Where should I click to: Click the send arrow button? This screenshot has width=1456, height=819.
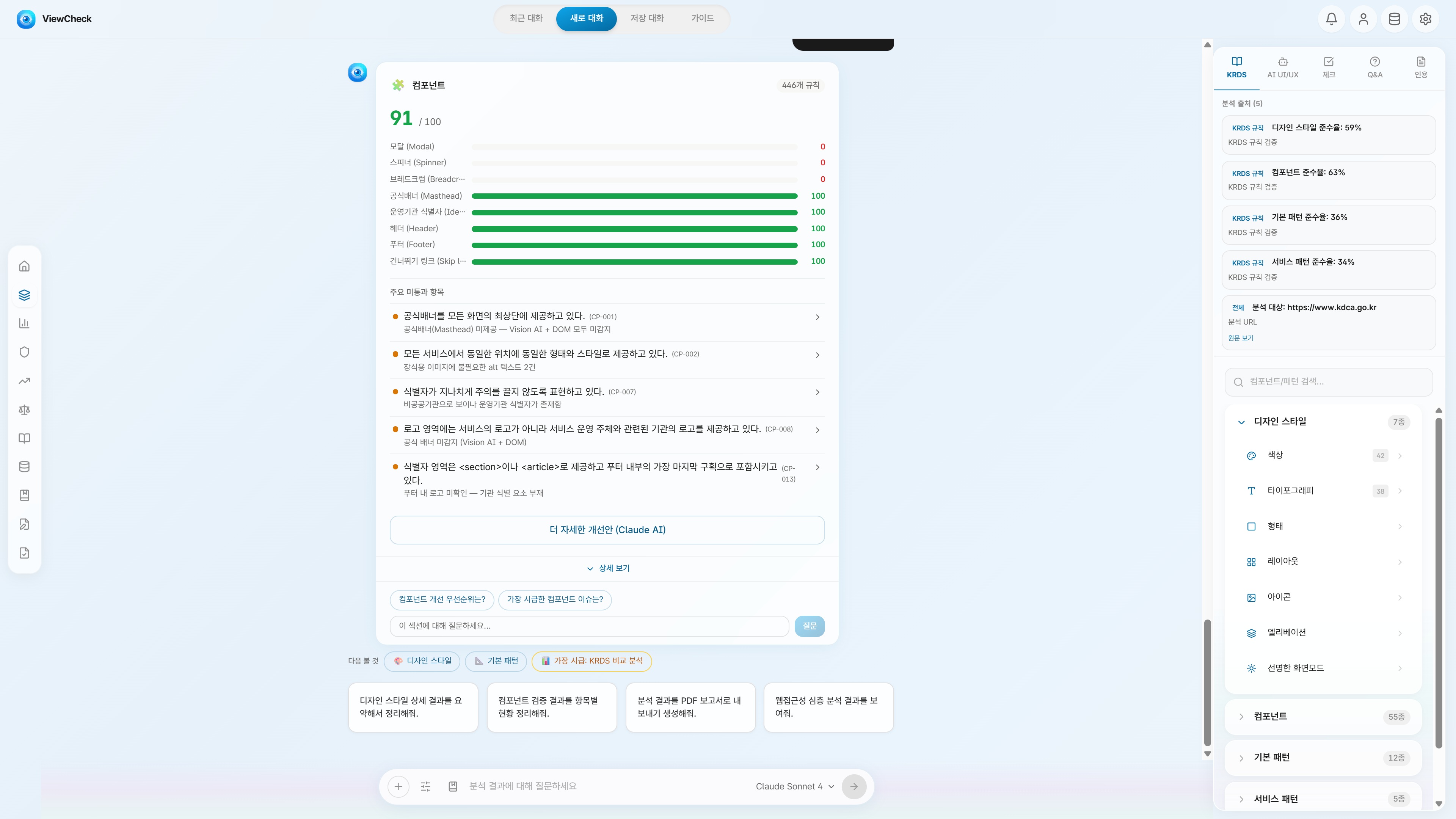pyautogui.click(x=854, y=786)
